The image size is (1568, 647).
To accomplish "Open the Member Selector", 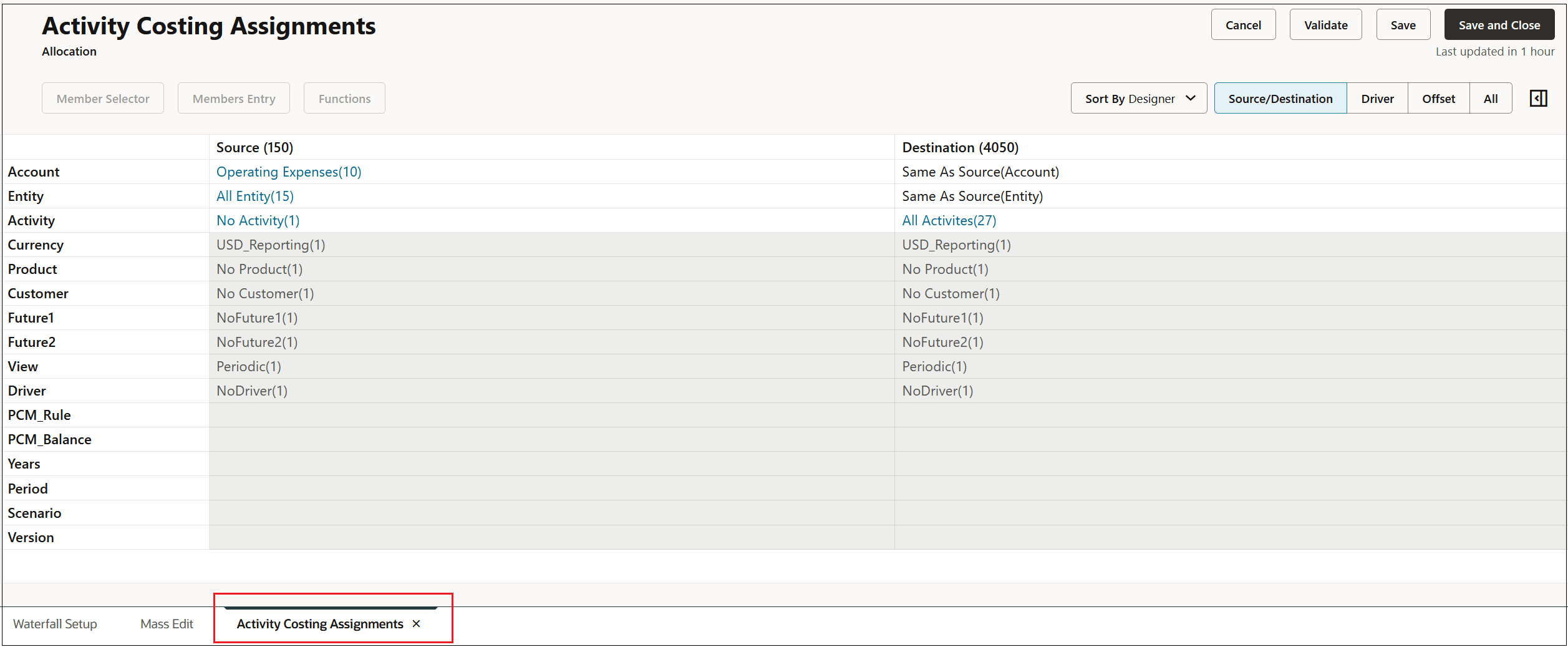I will pyautogui.click(x=103, y=98).
